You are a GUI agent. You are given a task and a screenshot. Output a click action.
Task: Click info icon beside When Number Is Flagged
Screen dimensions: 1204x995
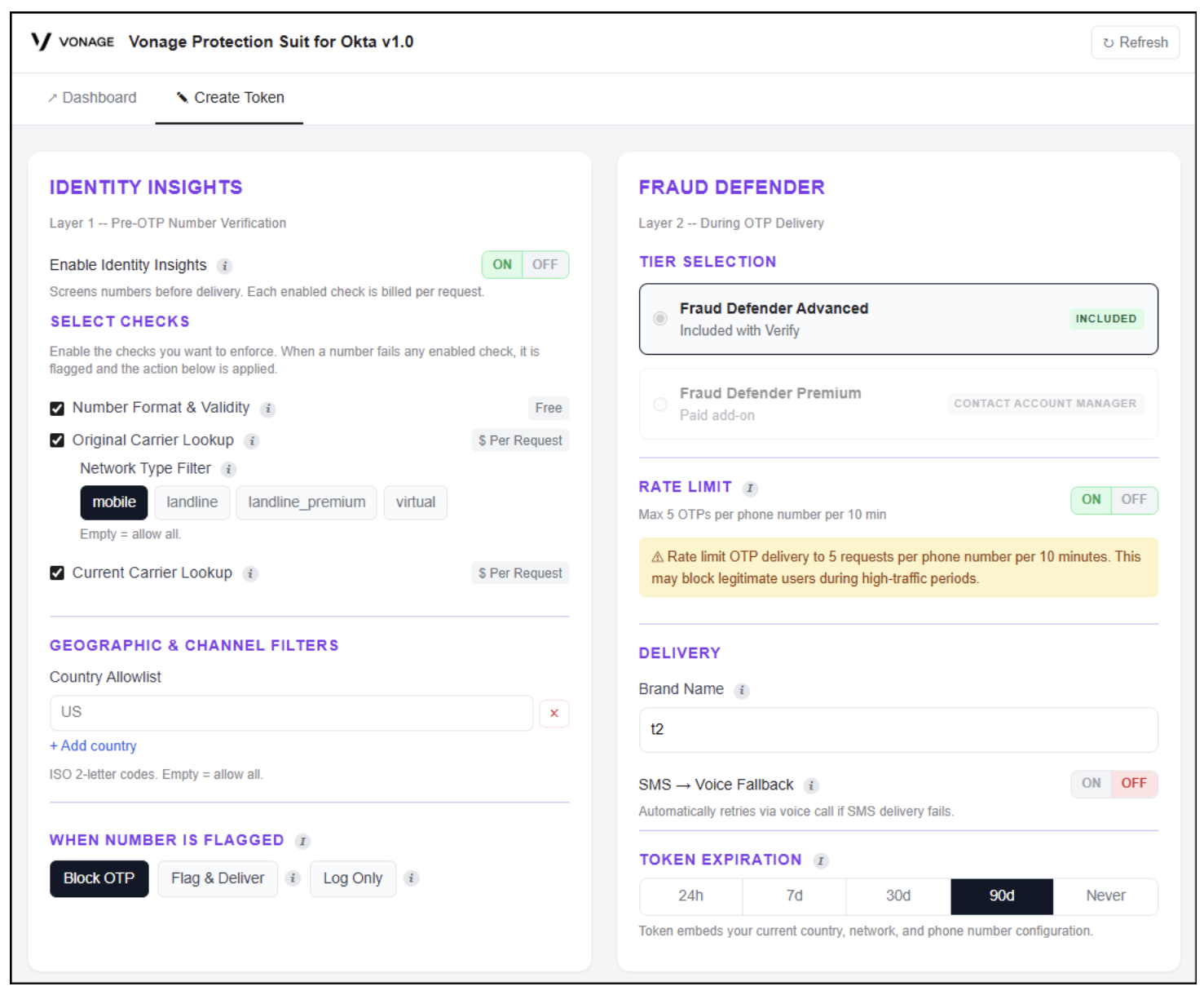coord(303,841)
